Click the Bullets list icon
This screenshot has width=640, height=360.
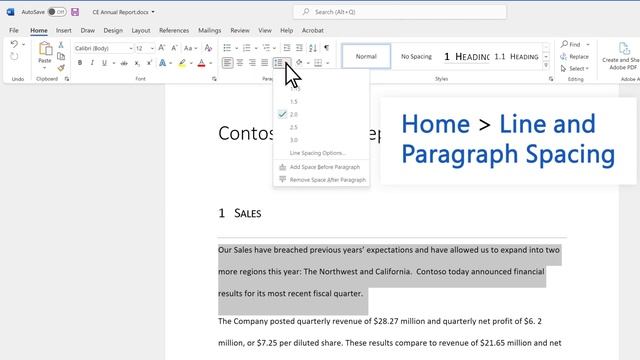[227, 48]
